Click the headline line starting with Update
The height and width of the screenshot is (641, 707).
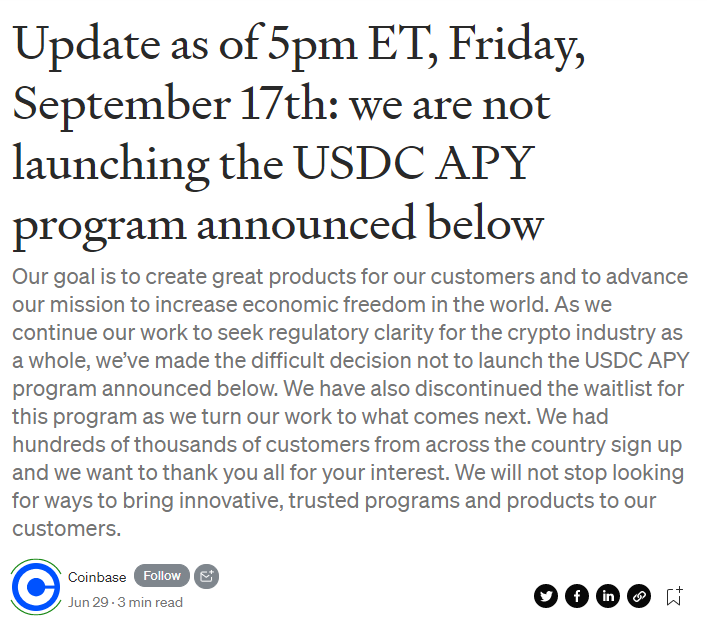pos(299,45)
